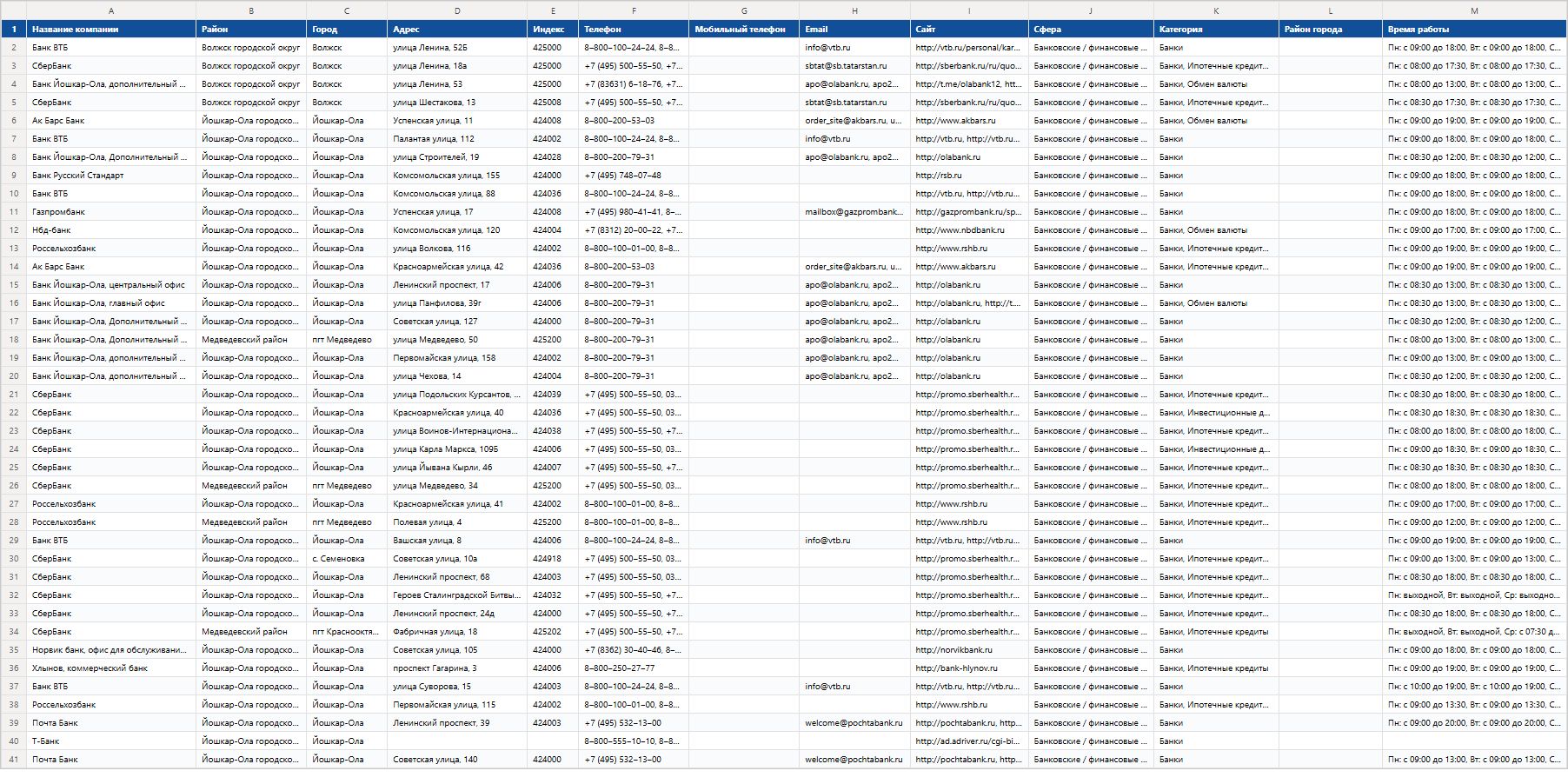Select address "улица Волкова, 116"
The image size is (1568, 784).
coord(457,249)
